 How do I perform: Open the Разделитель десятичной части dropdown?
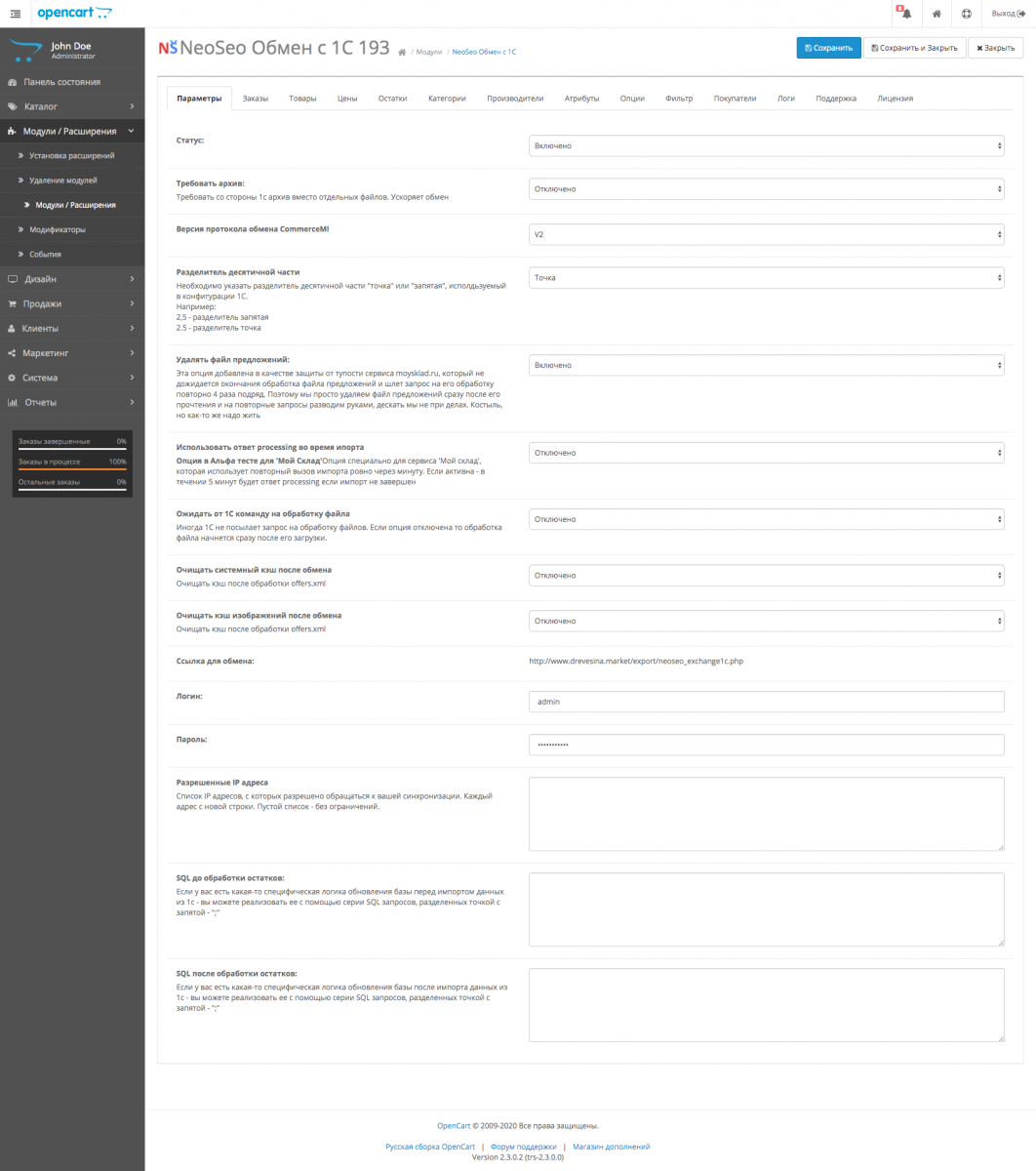766,277
